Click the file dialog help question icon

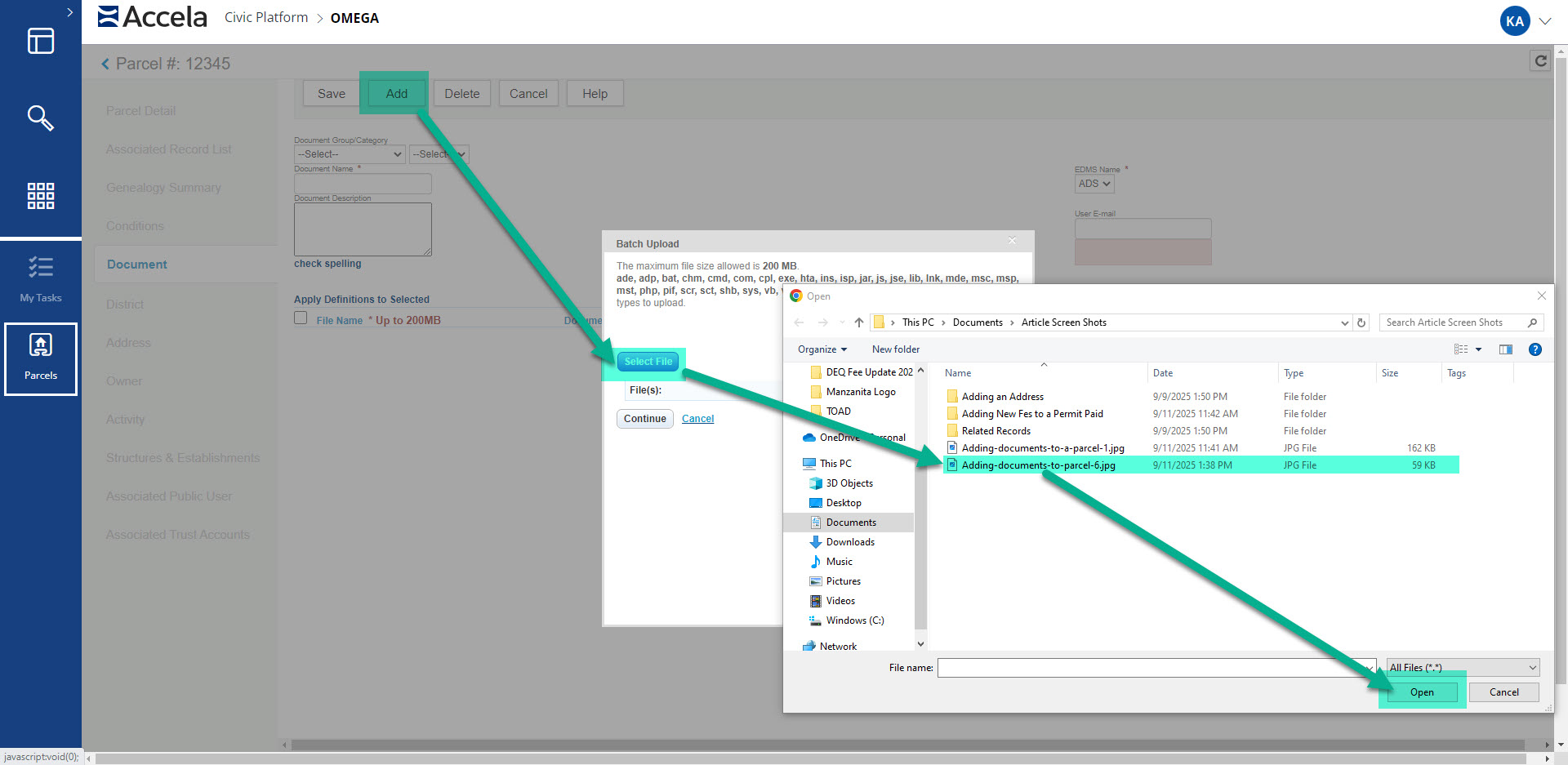(x=1535, y=349)
